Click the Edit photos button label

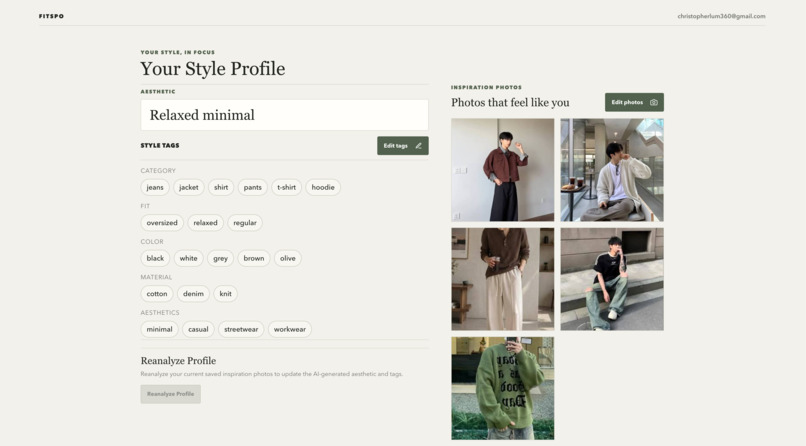pos(627,102)
